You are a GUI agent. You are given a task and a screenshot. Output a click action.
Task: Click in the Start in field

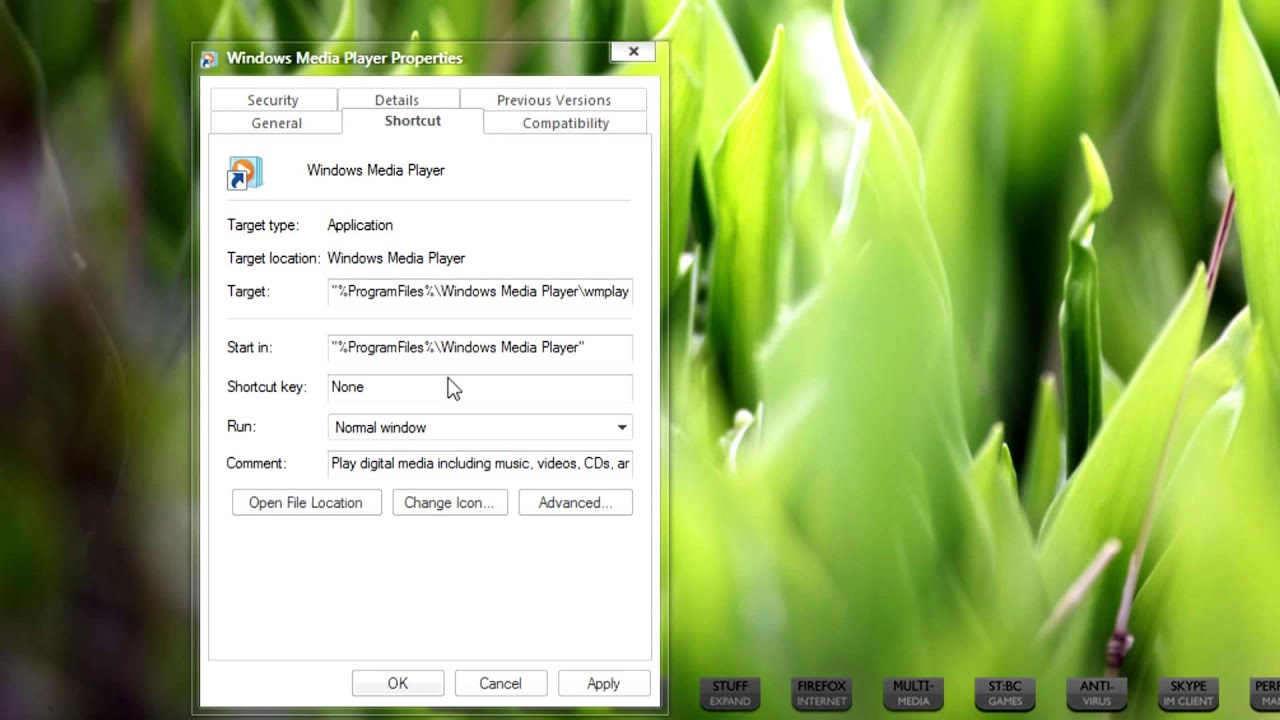tap(480, 348)
